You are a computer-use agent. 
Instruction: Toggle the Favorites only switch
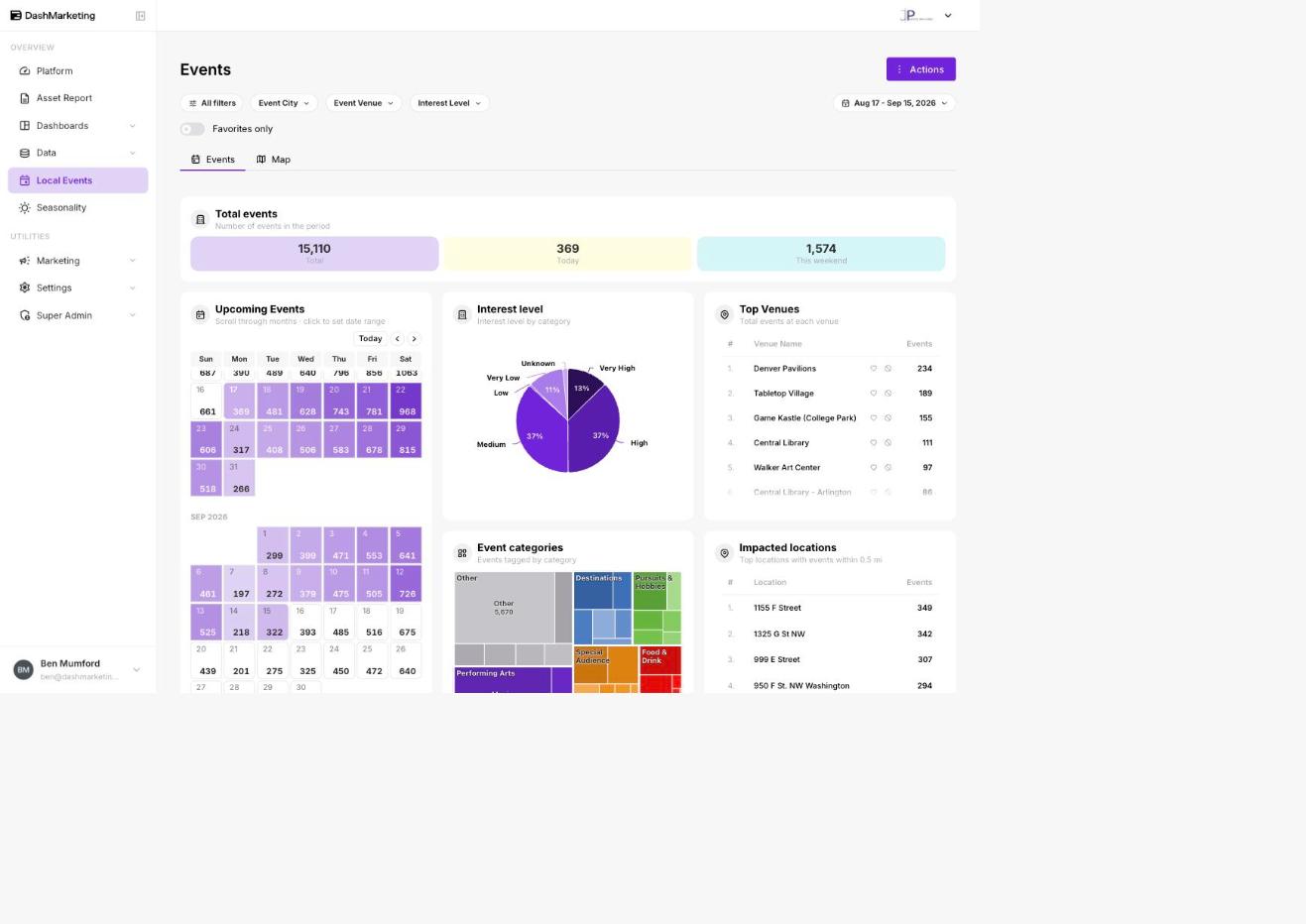coord(192,129)
